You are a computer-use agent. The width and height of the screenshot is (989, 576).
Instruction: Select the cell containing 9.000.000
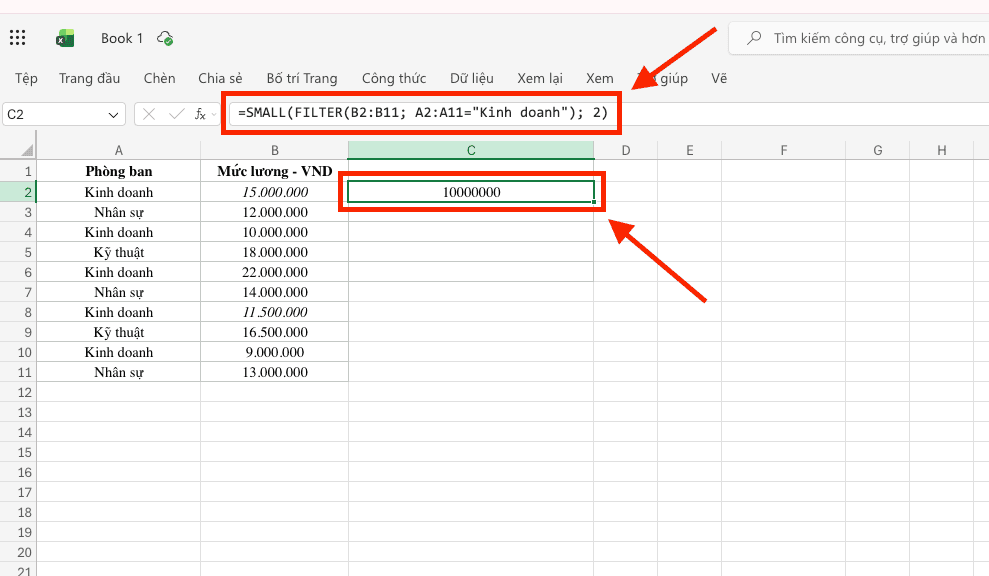point(274,352)
